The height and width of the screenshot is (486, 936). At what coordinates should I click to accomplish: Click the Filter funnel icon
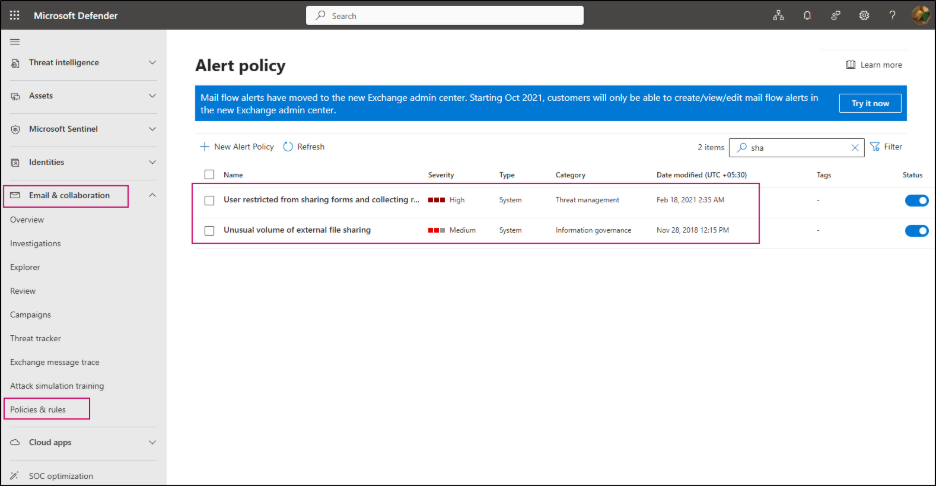(875, 147)
